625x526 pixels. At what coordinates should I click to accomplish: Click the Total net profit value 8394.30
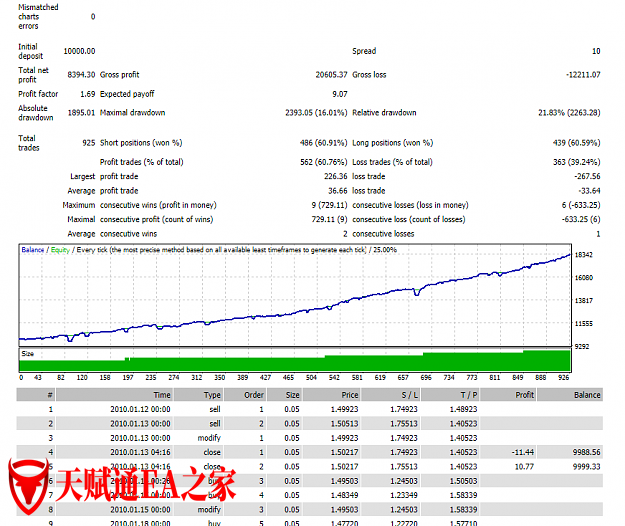(80, 74)
